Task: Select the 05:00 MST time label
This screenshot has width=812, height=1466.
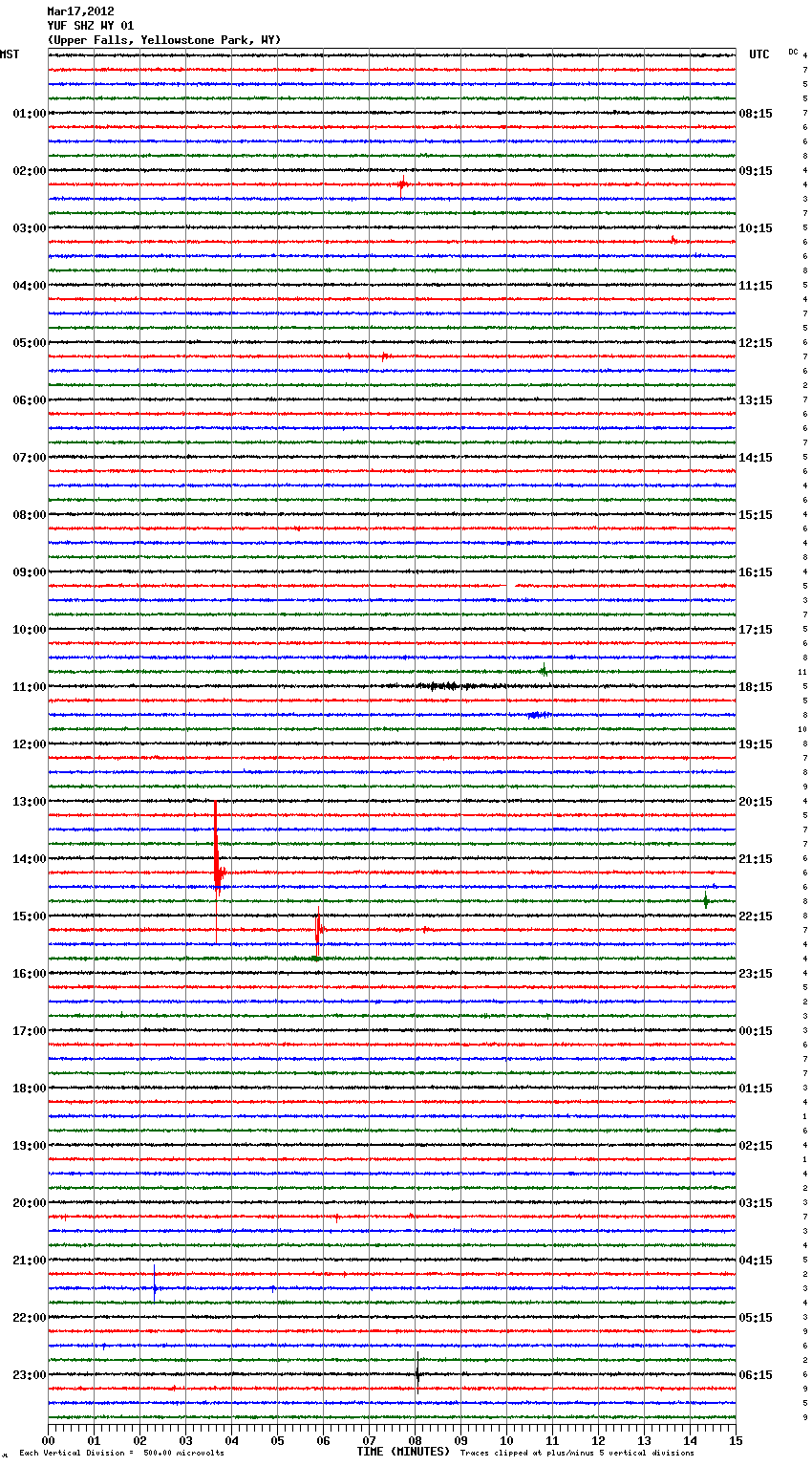Action: [29, 343]
